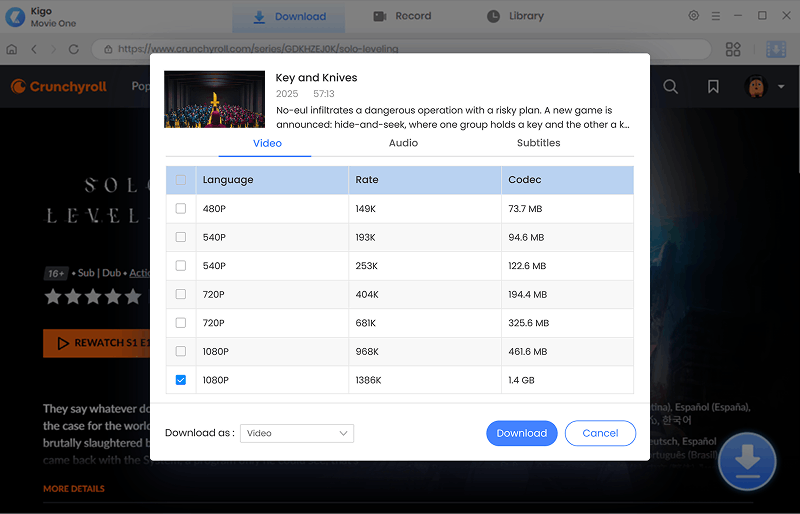Click the Rate column header
The image size is (800, 514).
pyautogui.click(x=425, y=180)
